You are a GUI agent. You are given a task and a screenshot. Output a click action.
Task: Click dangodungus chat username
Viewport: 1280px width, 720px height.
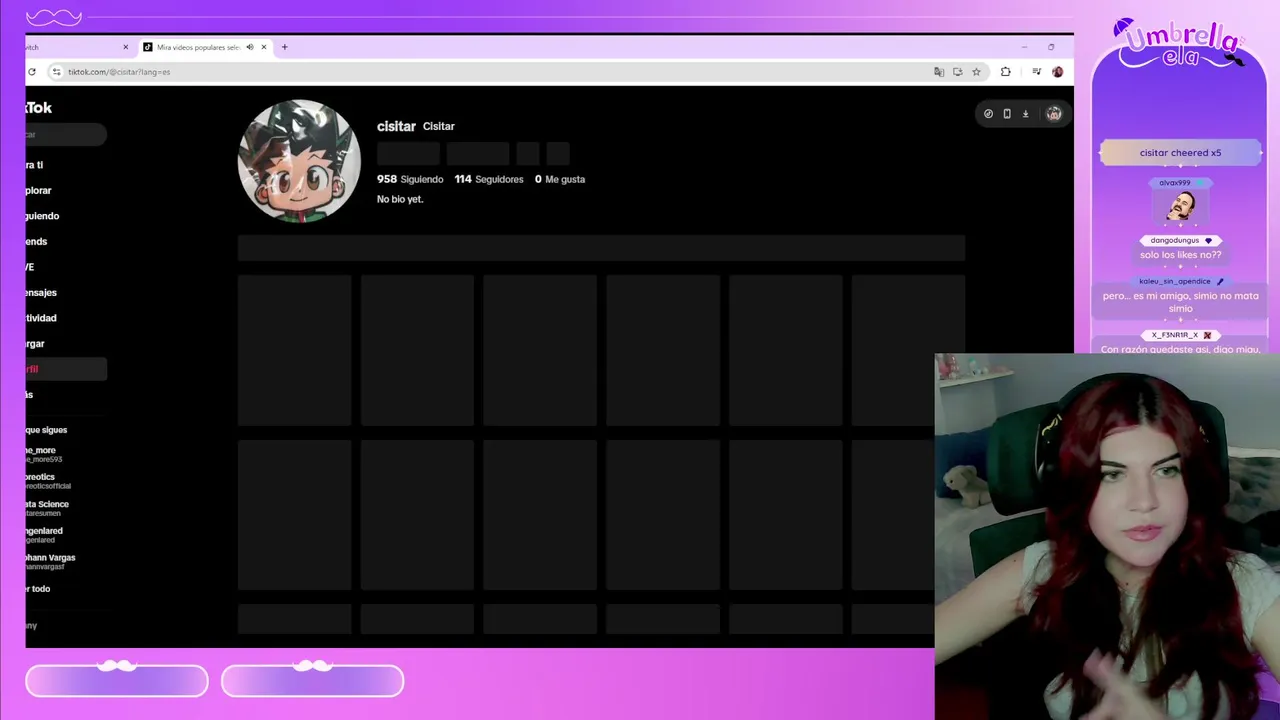tap(1174, 241)
